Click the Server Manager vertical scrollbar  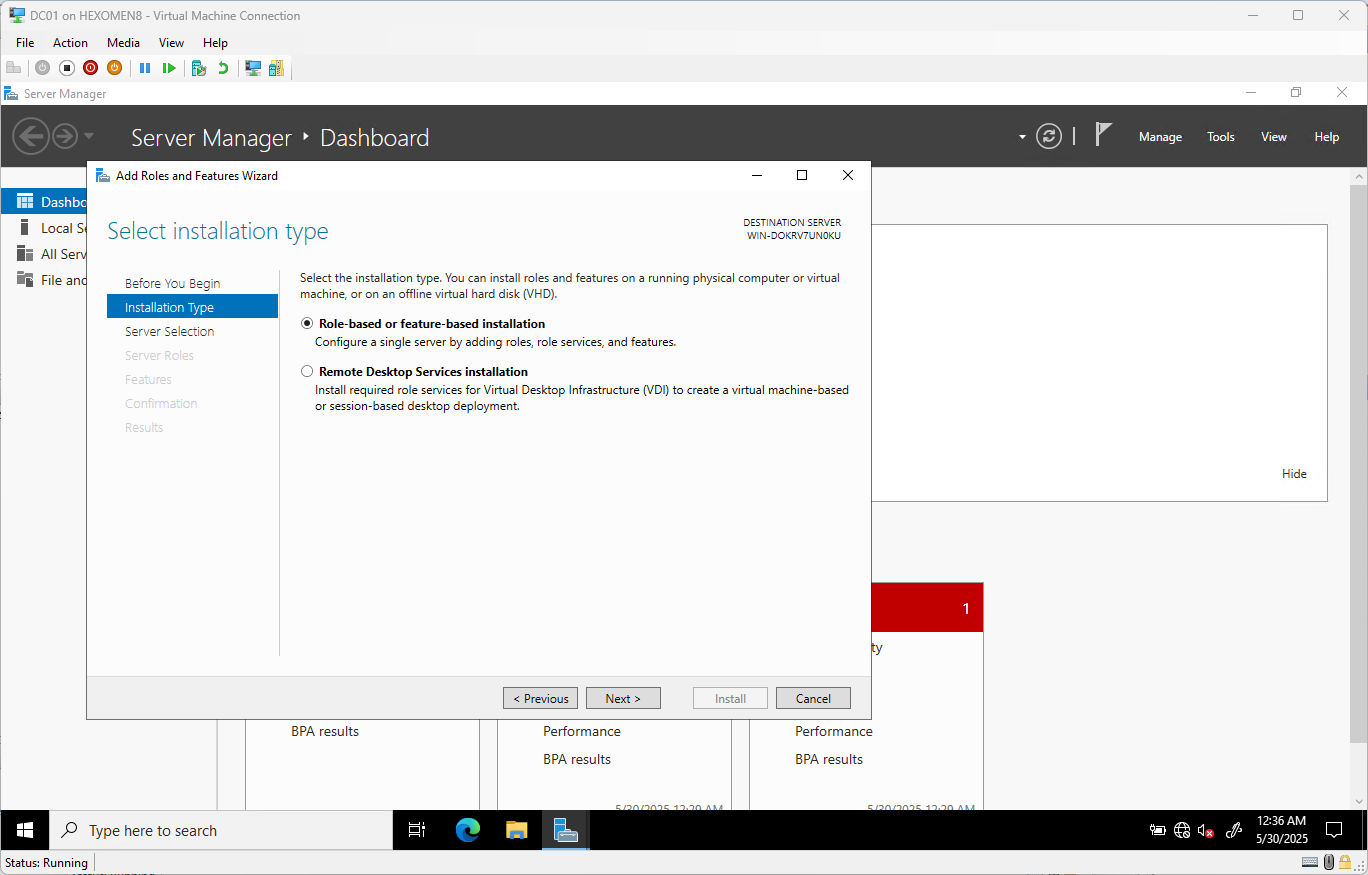[x=1358, y=465]
